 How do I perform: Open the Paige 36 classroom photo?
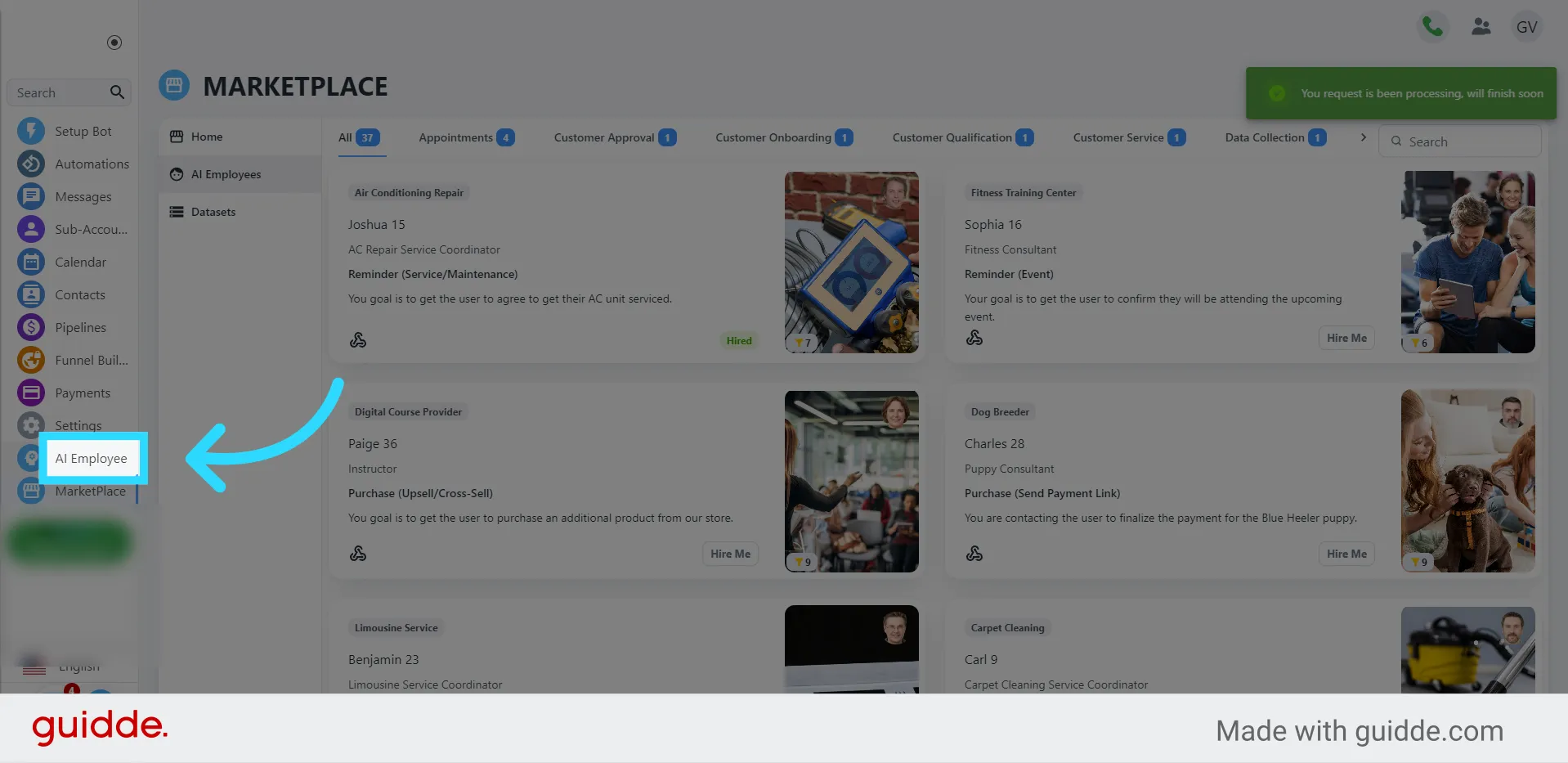click(851, 481)
